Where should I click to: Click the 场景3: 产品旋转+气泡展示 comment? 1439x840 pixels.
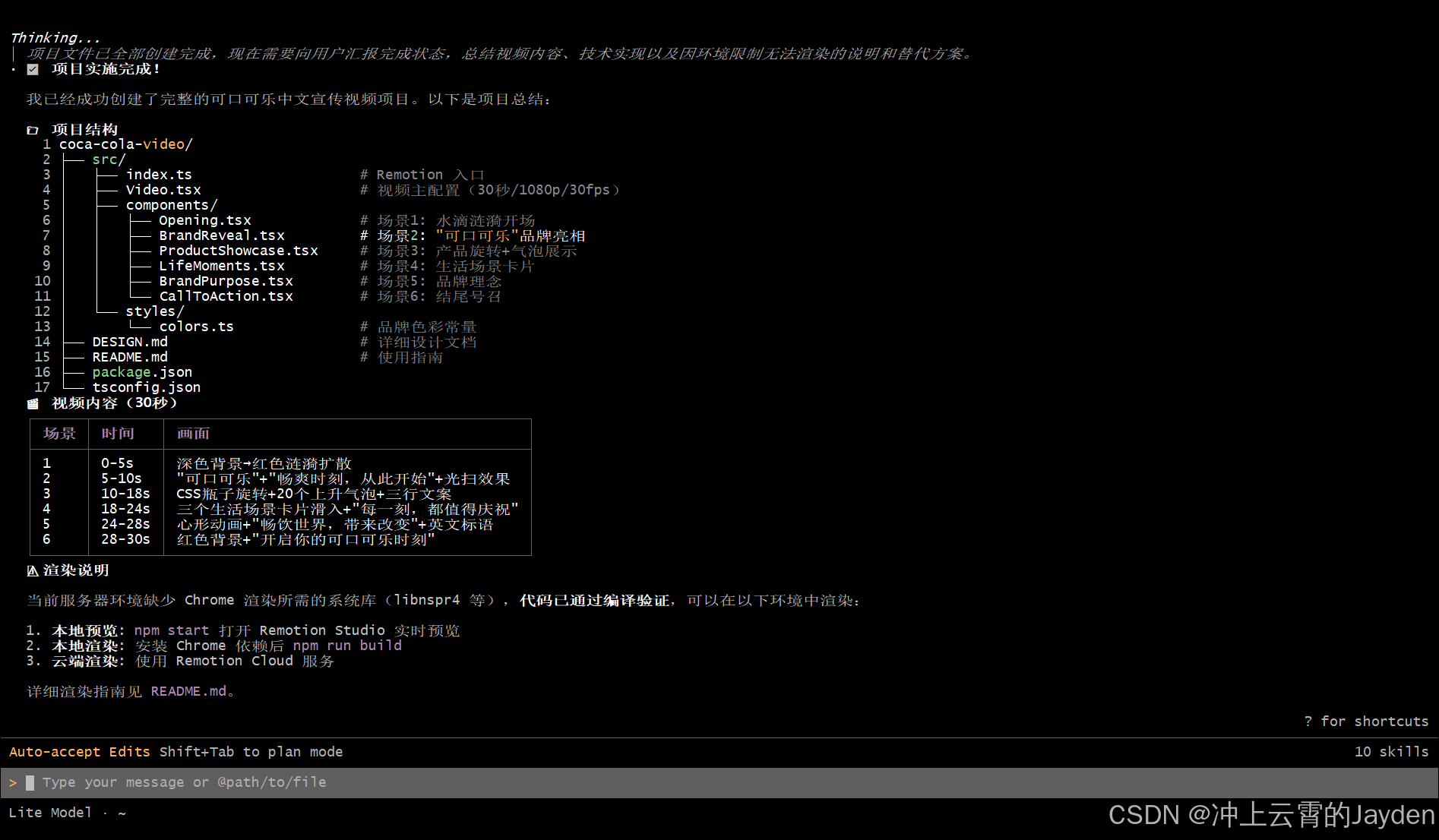(x=468, y=251)
